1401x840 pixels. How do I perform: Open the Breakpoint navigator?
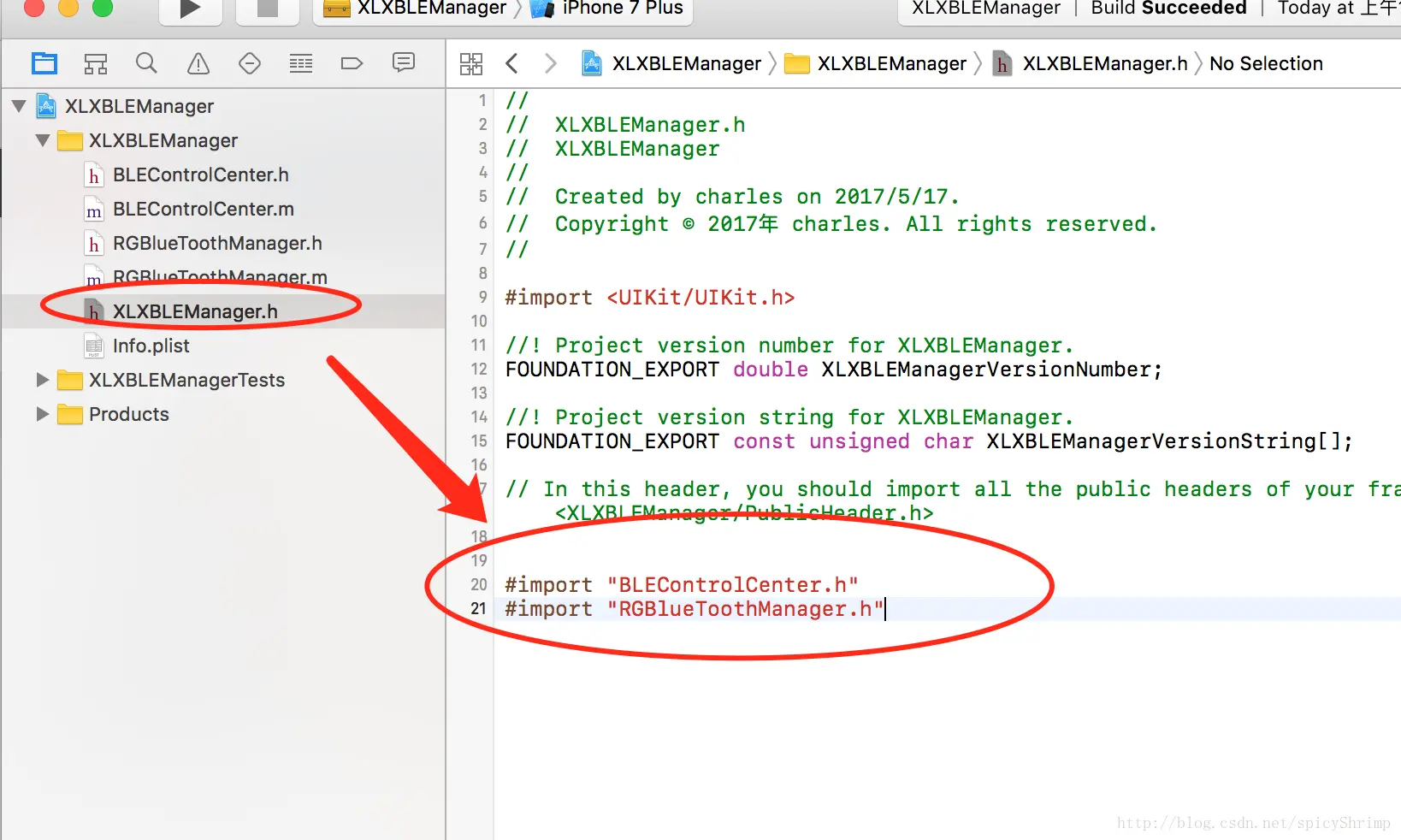pos(352,63)
